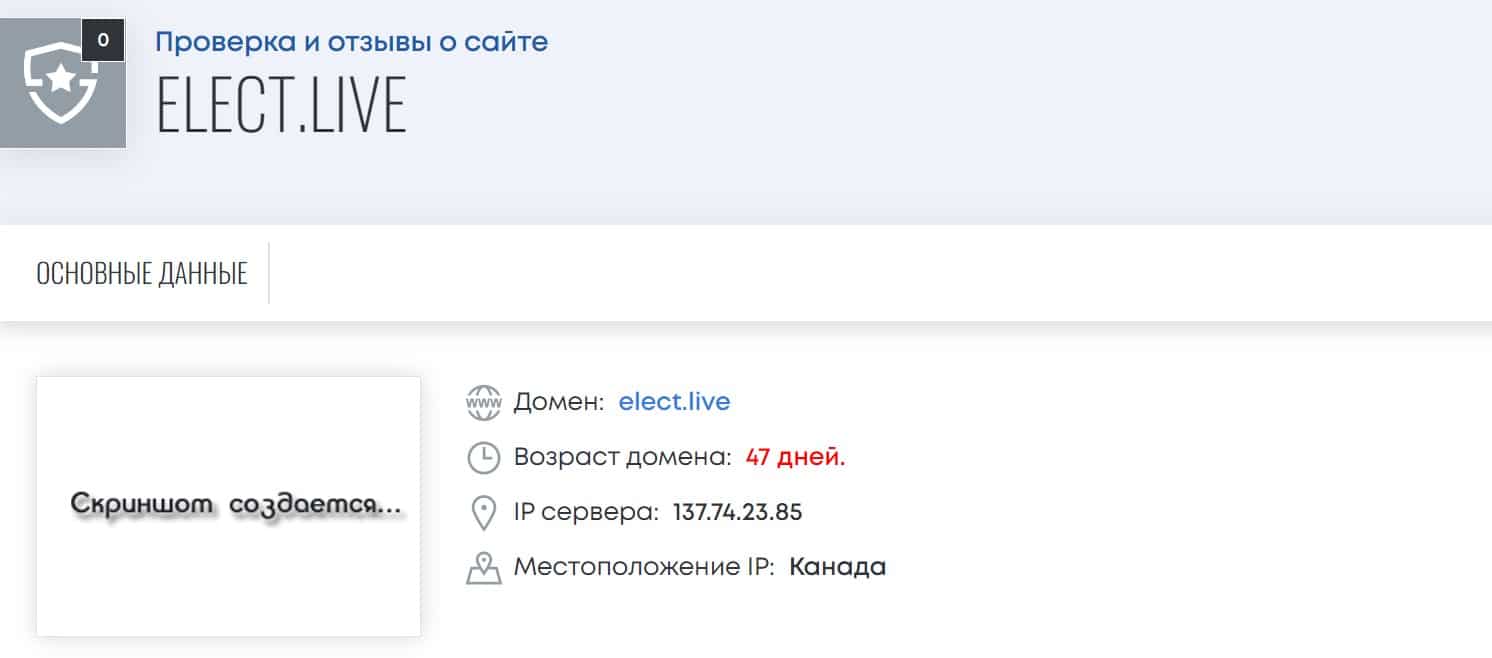Click the Местоположение IP: label
1492x658 pixels.
[644, 568]
